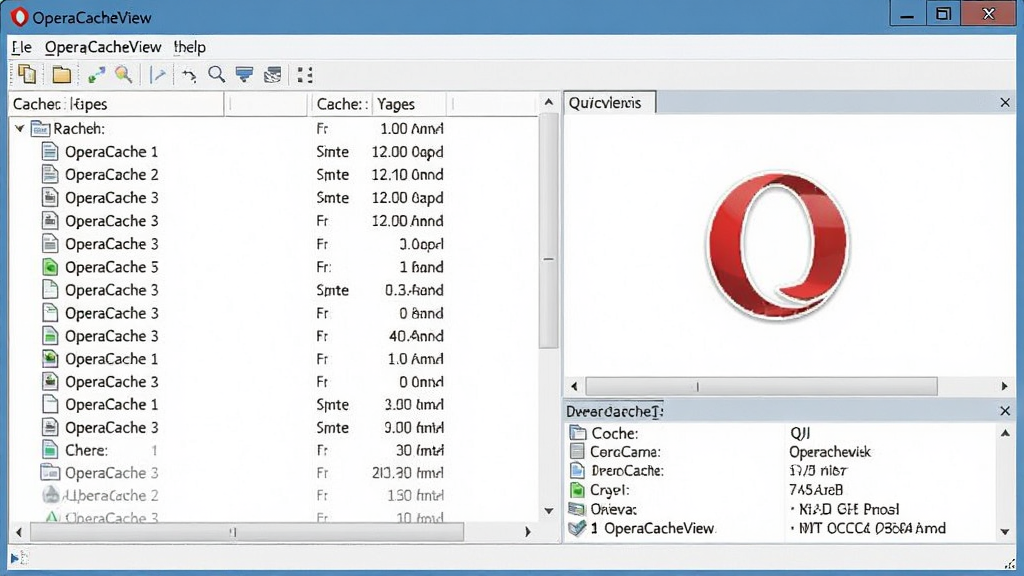Click the blue angled line toolbar icon
Image resolution: width=1024 pixels, height=576 pixels.
[158, 74]
